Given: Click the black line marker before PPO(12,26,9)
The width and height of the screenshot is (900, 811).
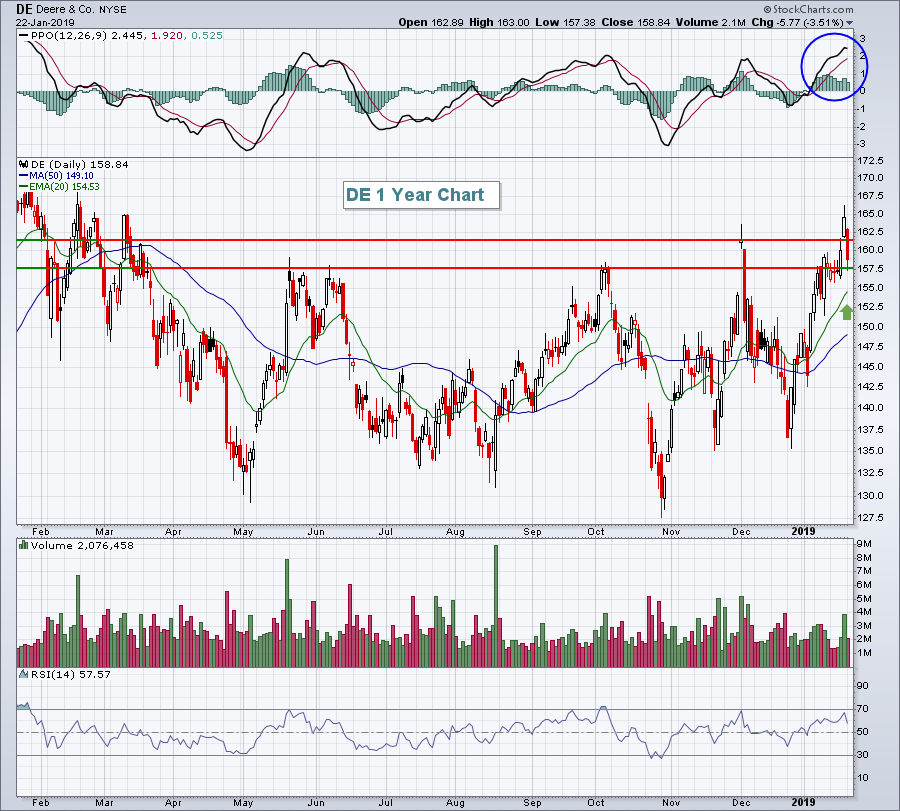Looking at the screenshot, I should 24,36.
